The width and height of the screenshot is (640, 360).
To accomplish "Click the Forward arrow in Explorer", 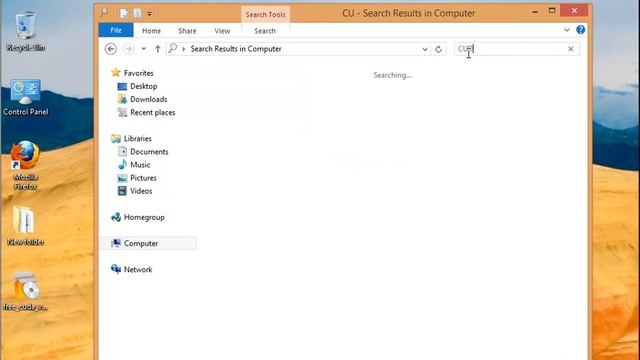I will tap(129, 49).
